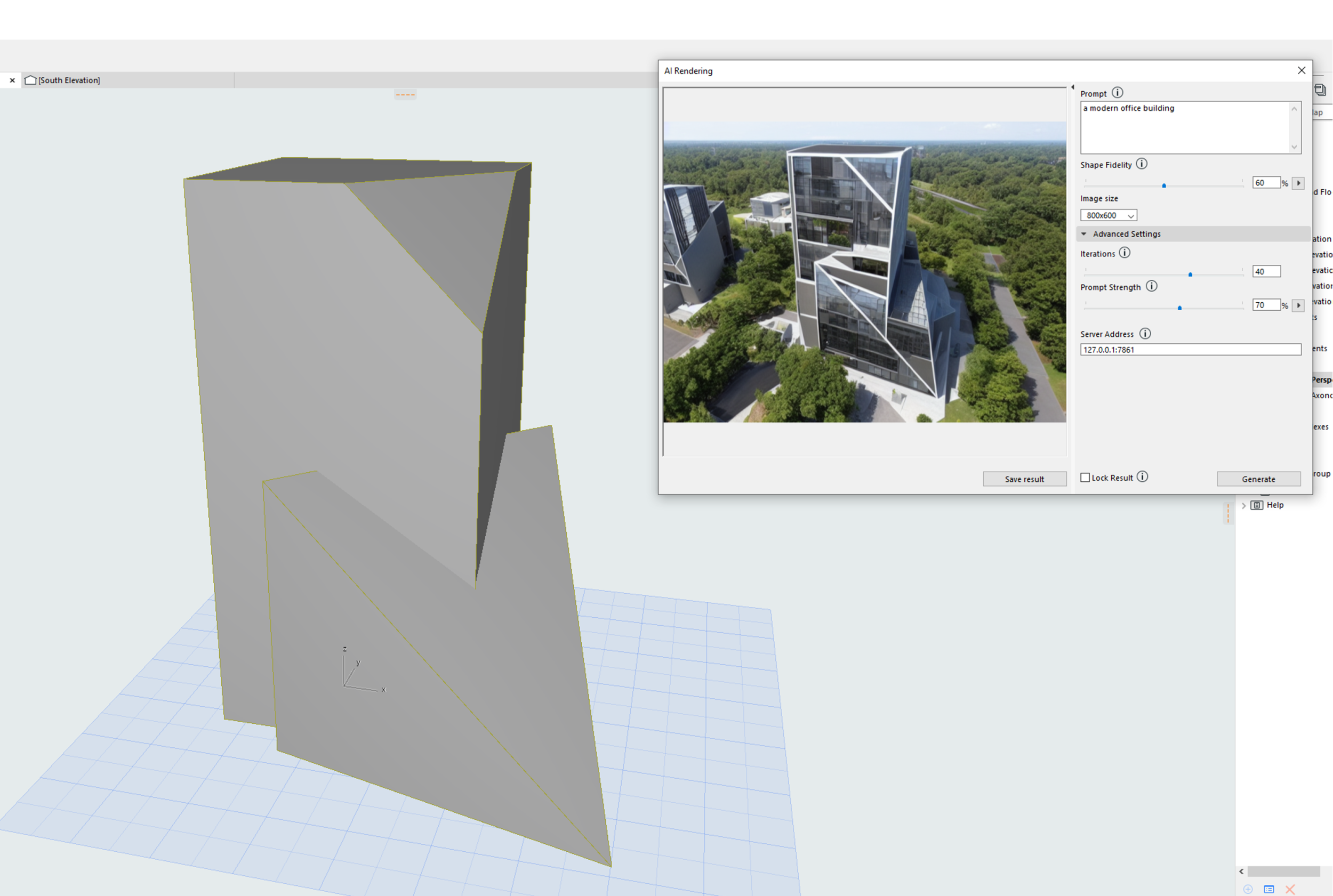Click the Save result button

pos(1024,479)
